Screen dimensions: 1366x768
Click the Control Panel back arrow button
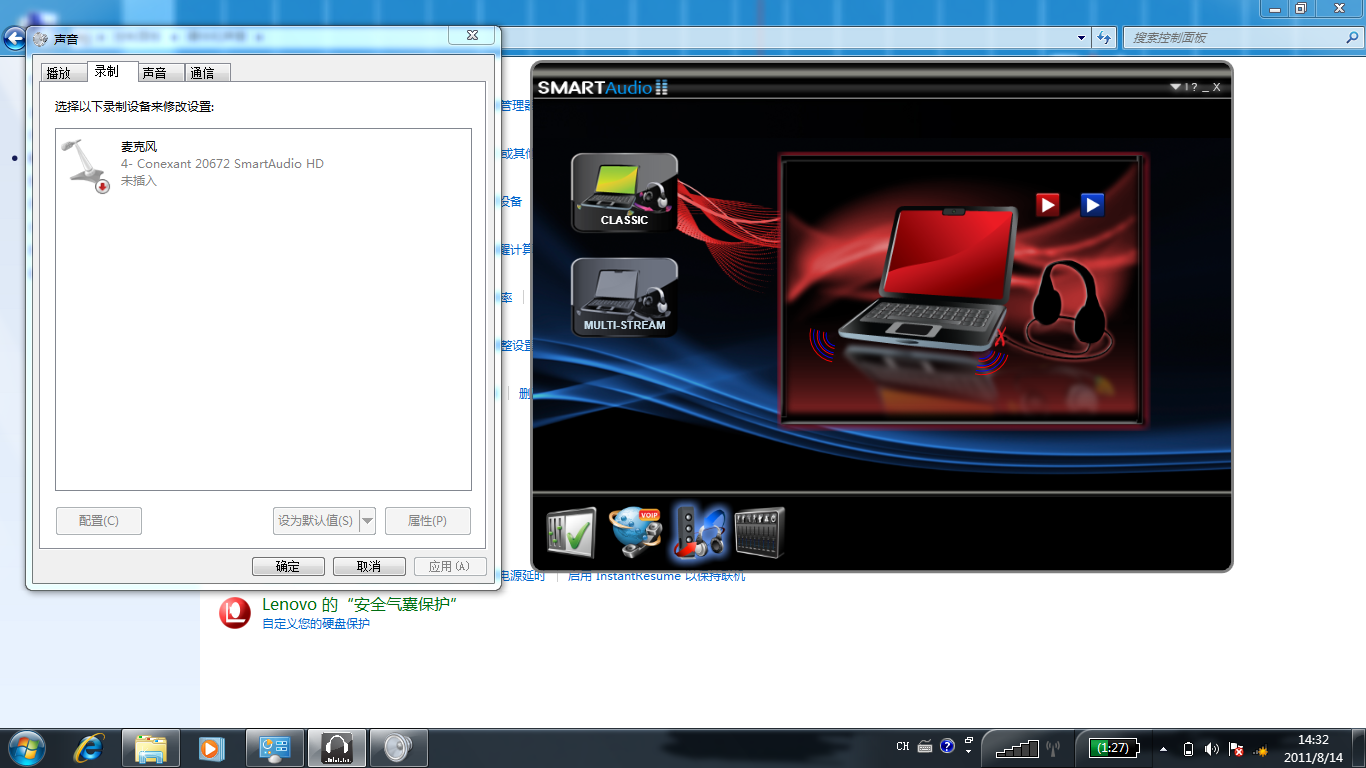click(x=14, y=39)
